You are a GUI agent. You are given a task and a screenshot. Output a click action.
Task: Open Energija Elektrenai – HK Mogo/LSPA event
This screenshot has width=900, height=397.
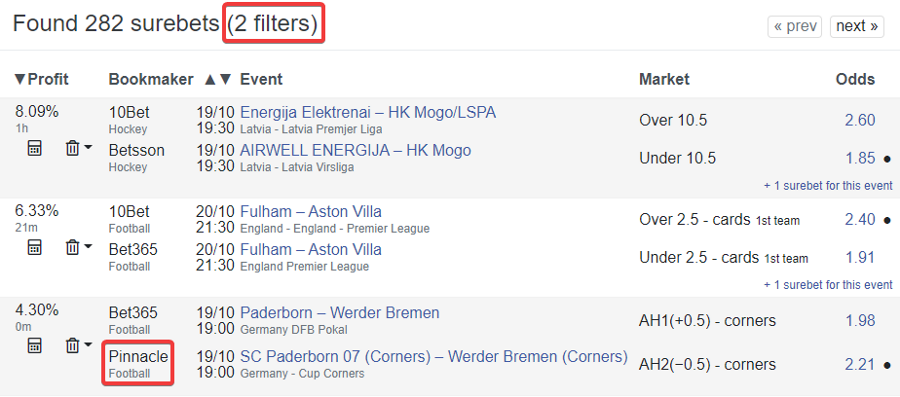click(x=368, y=112)
